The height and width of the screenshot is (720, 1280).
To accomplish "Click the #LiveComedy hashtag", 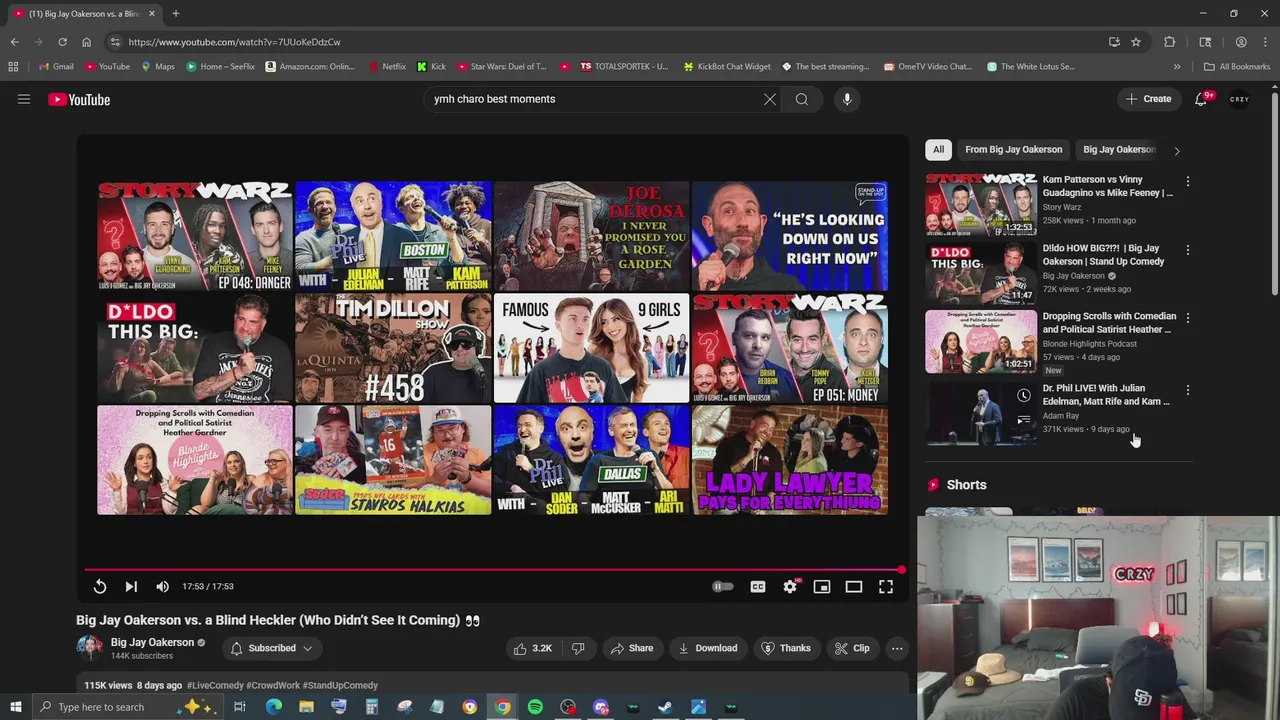I will pyautogui.click(x=215, y=685).
